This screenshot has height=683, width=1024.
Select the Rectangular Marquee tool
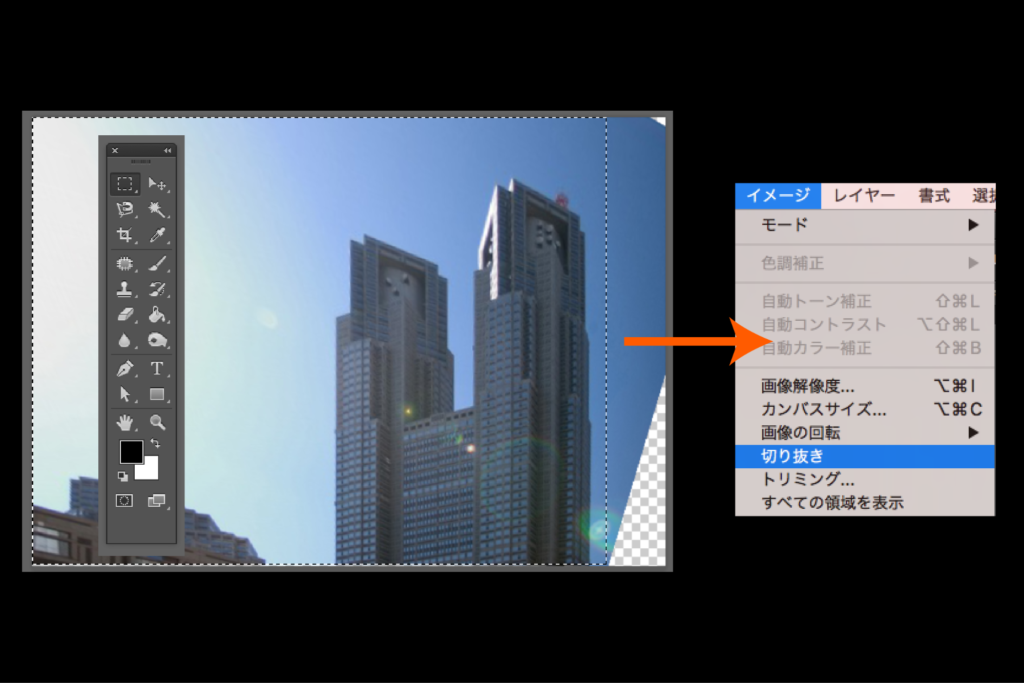[125, 184]
